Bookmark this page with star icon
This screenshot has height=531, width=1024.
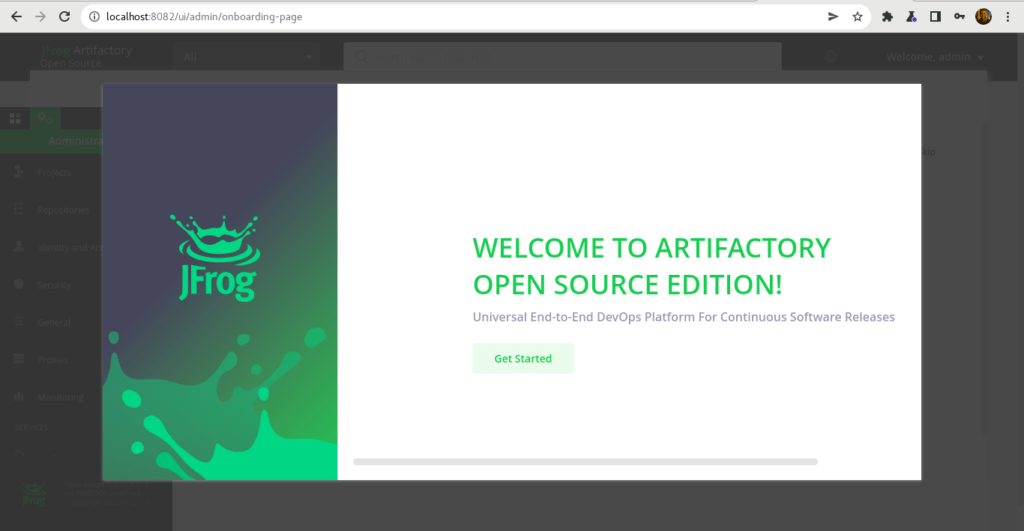point(857,17)
